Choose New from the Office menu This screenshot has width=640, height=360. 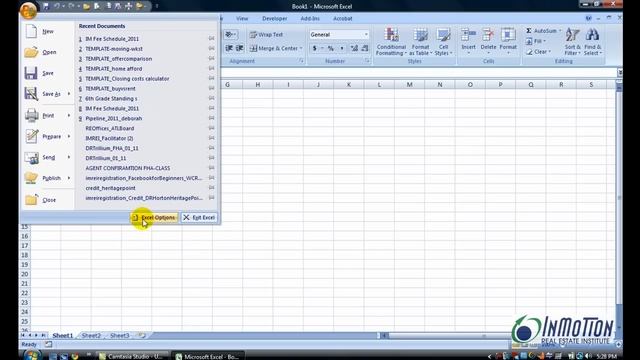click(x=47, y=31)
